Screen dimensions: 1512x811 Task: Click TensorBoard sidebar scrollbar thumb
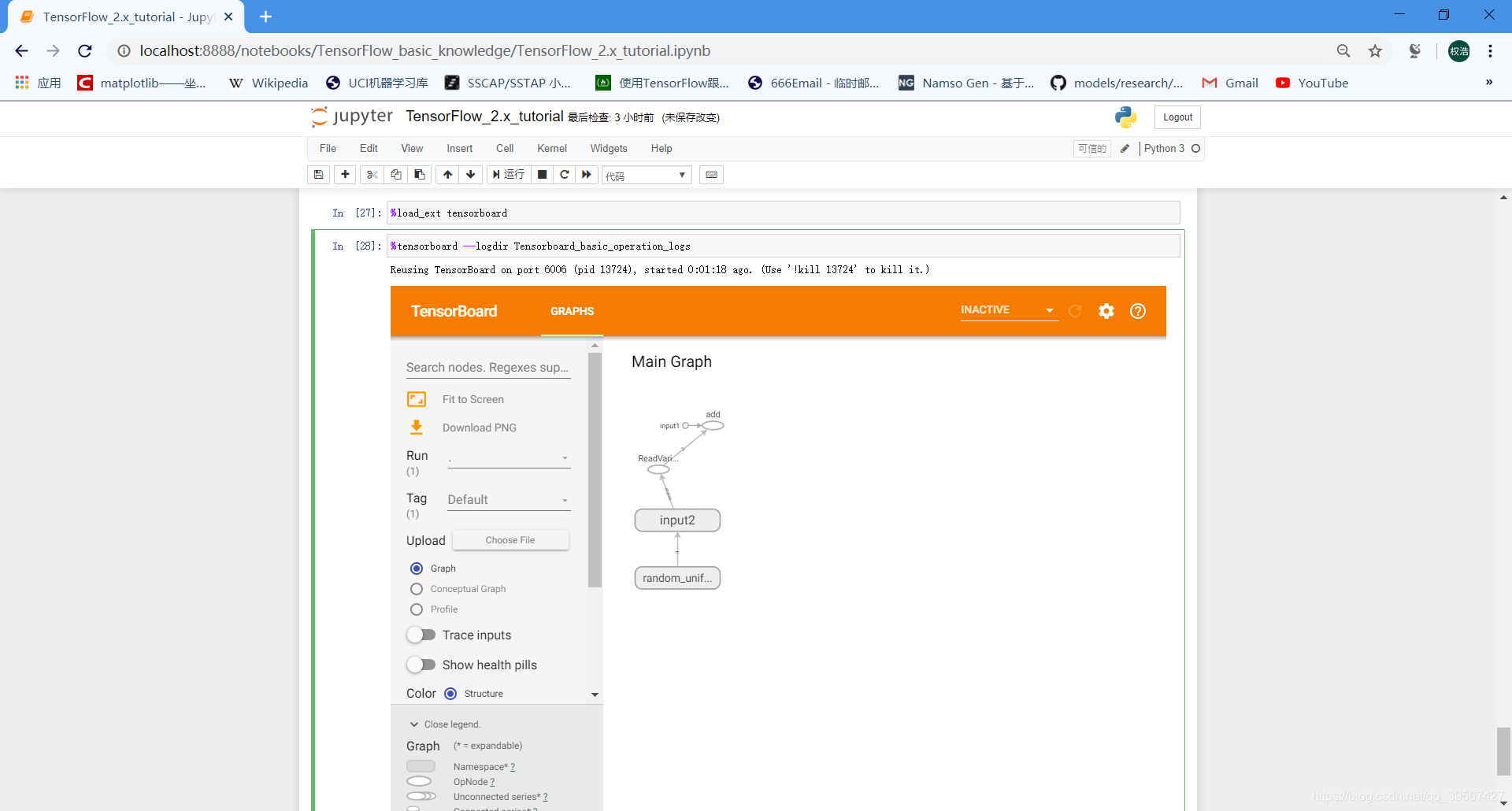[x=595, y=470]
